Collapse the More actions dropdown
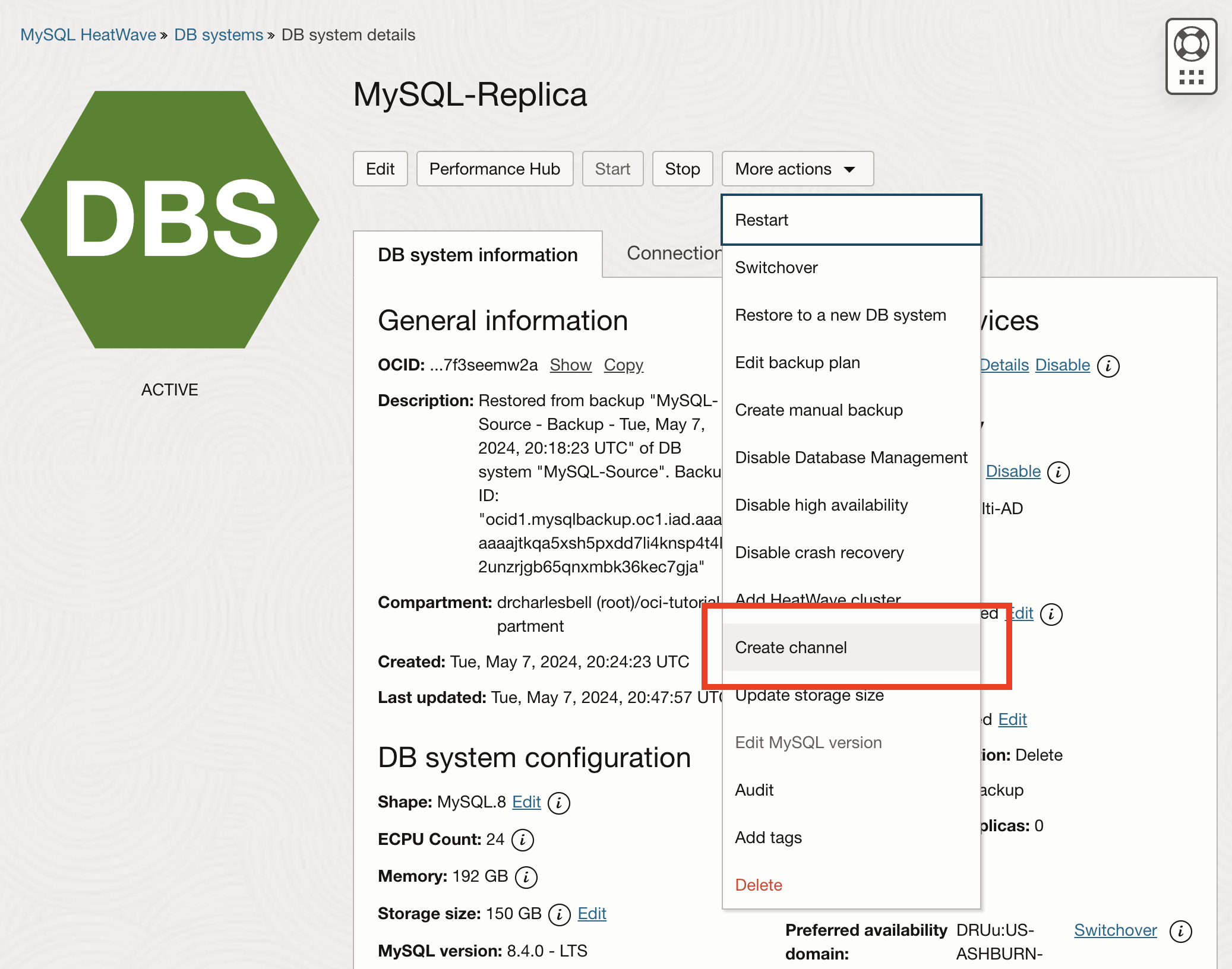The width and height of the screenshot is (1232, 969). (797, 169)
